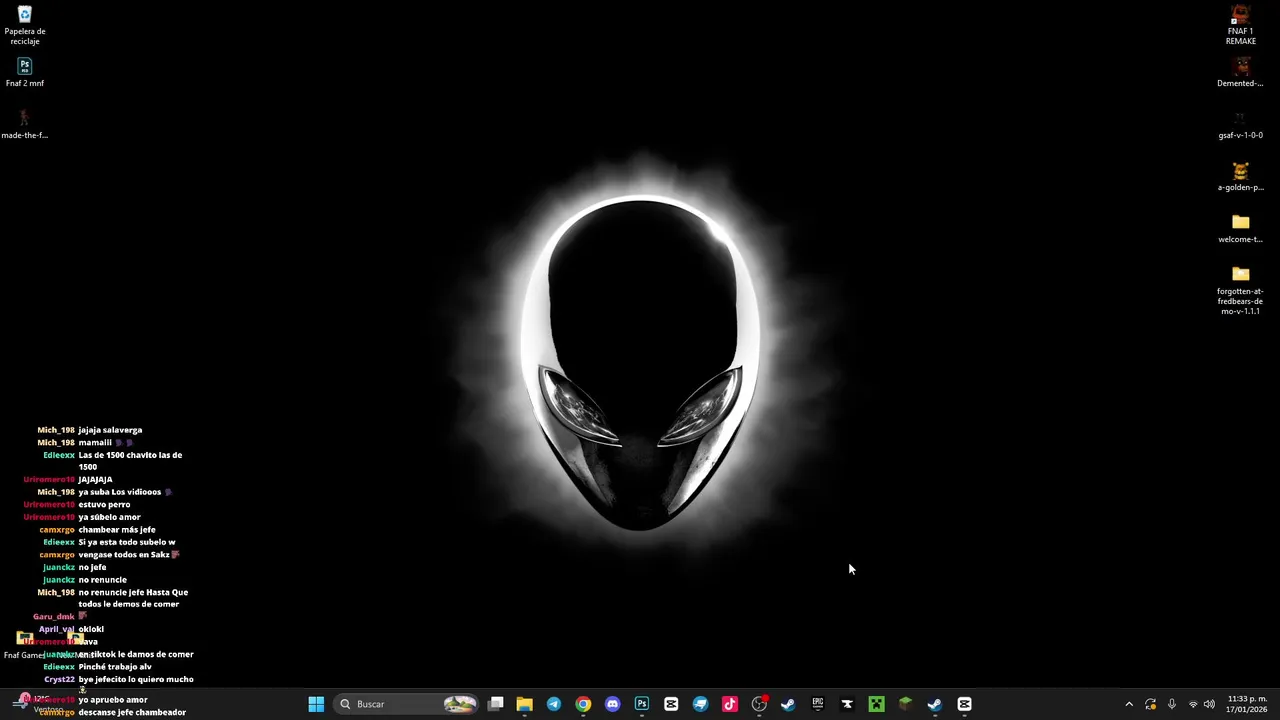Open the Windows Start menu
The image size is (1280, 720).
(x=316, y=704)
